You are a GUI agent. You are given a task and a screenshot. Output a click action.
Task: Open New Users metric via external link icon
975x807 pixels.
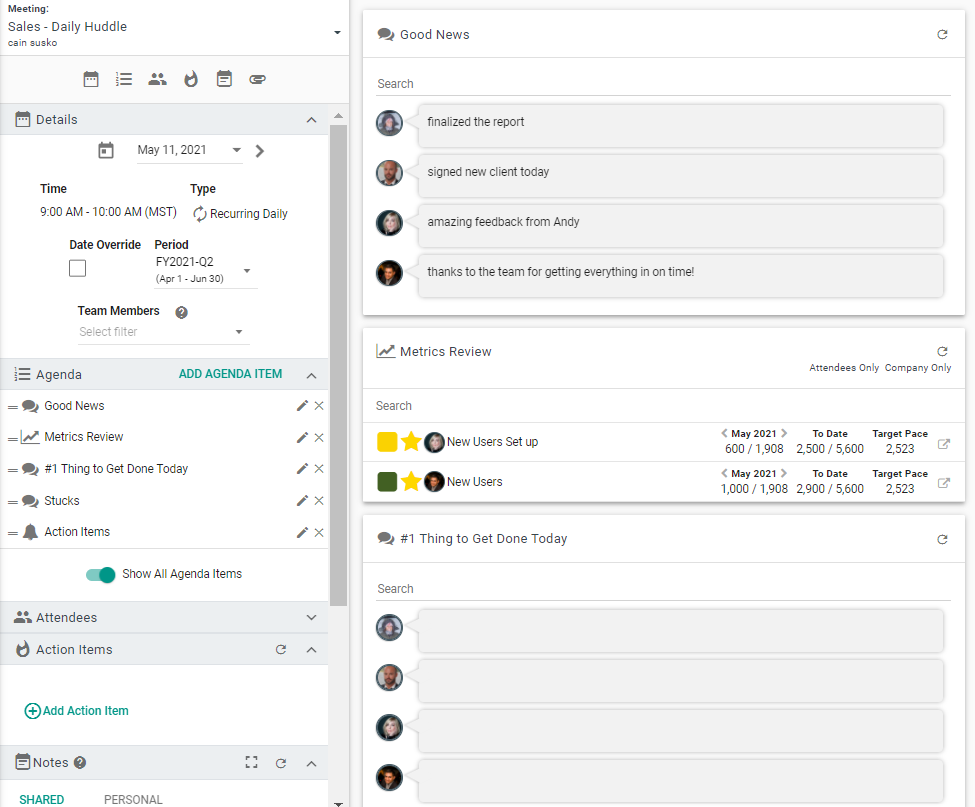pyautogui.click(x=943, y=481)
